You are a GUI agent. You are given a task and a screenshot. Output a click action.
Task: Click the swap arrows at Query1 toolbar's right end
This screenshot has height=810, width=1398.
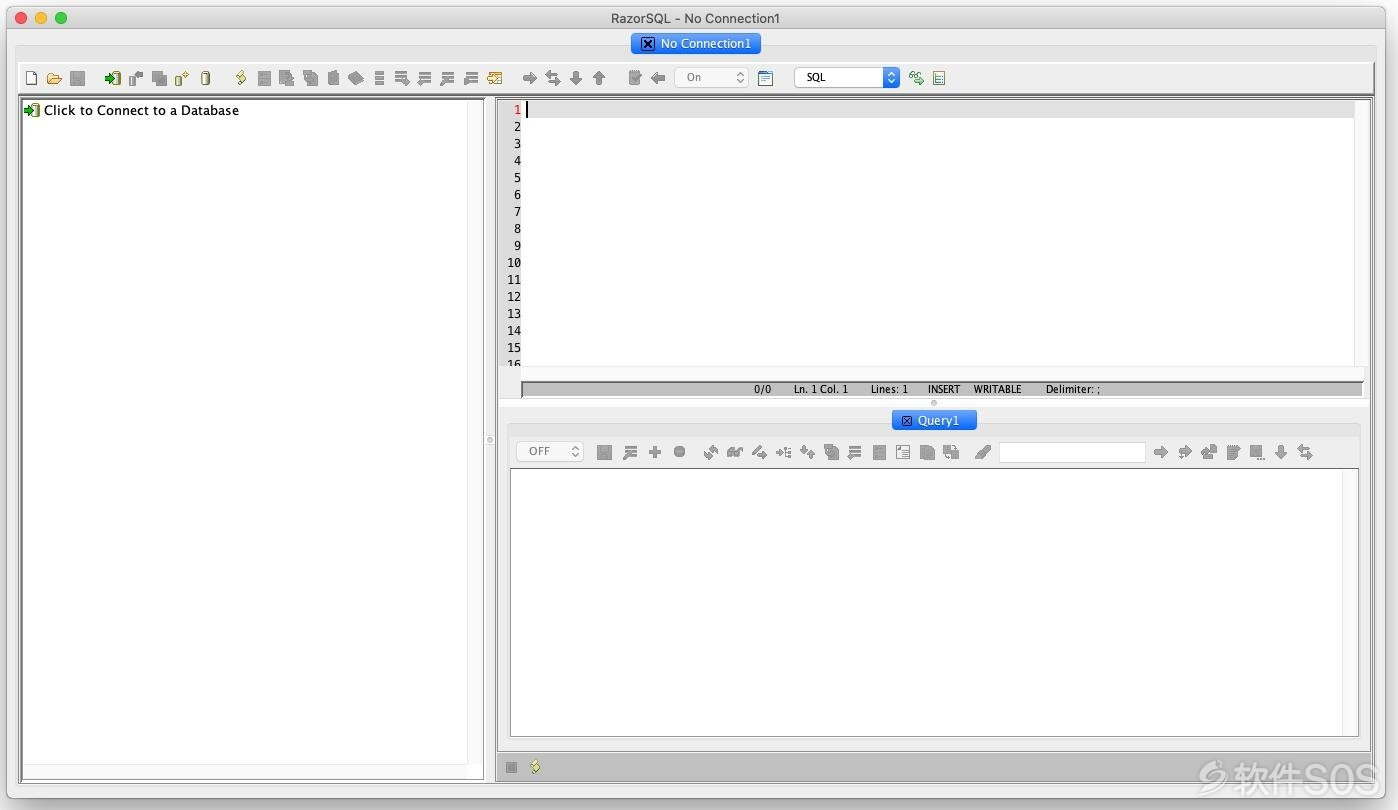coord(1305,452)
